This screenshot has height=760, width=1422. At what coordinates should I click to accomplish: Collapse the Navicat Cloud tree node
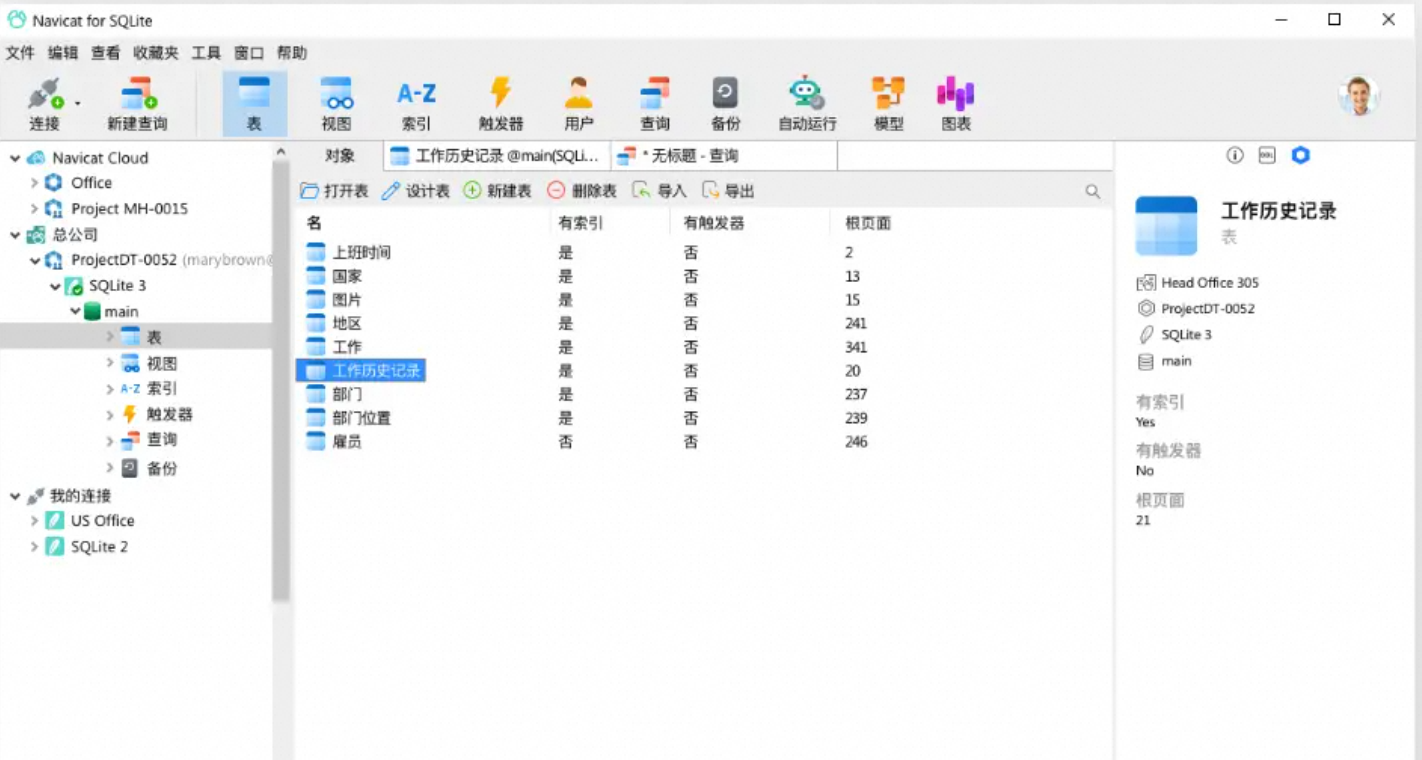pyautogui.click(x=15, y=158)
